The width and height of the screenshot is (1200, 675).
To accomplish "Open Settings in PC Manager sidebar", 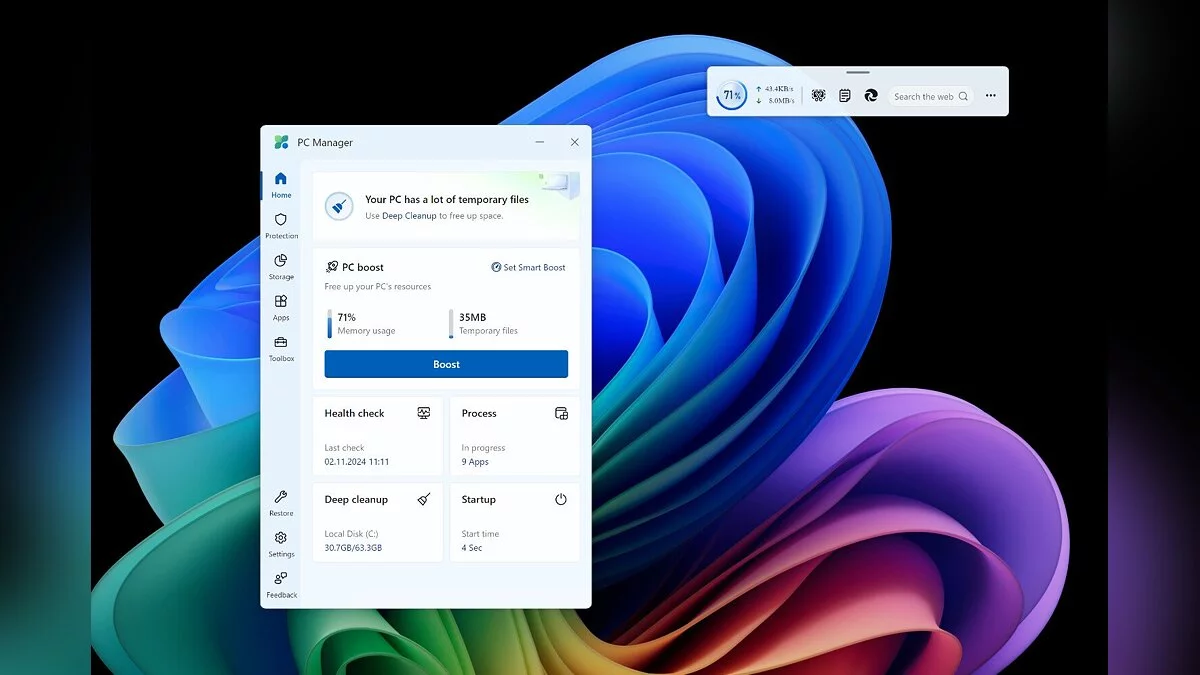I will tap(281, 544).
